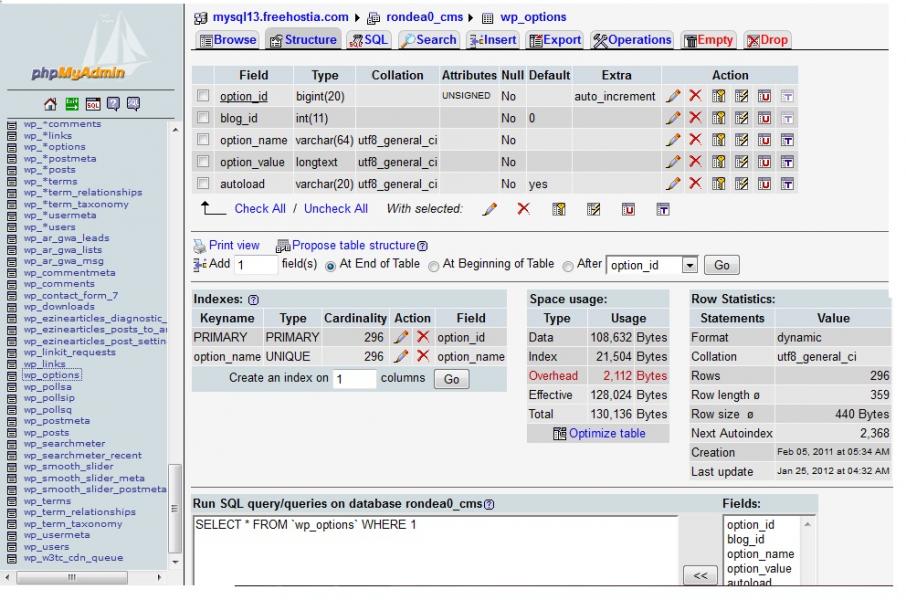Select the After radio button
The image size is (906, 600).
(568, 266)
